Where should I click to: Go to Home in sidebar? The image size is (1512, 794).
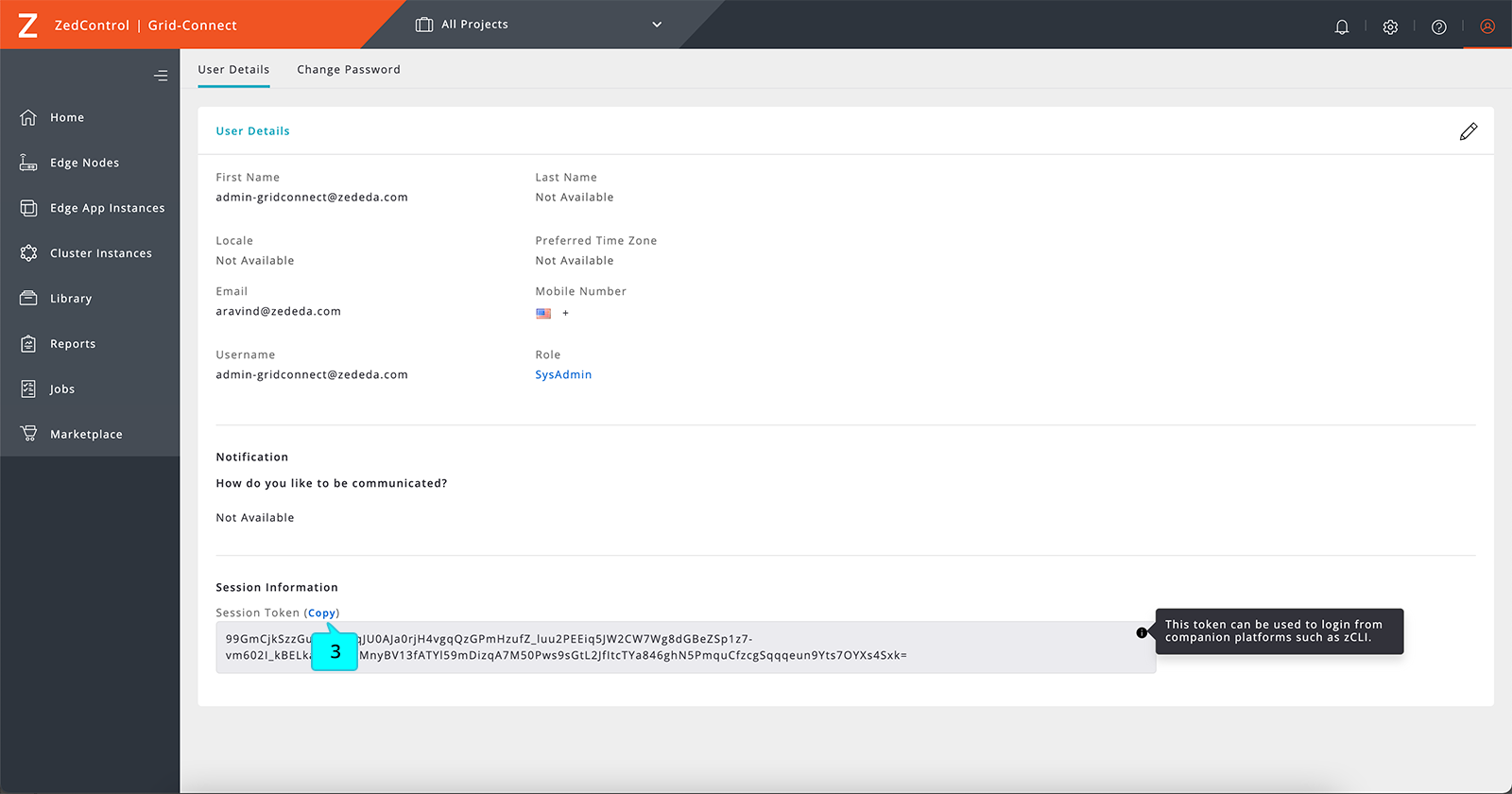point(67,117)
